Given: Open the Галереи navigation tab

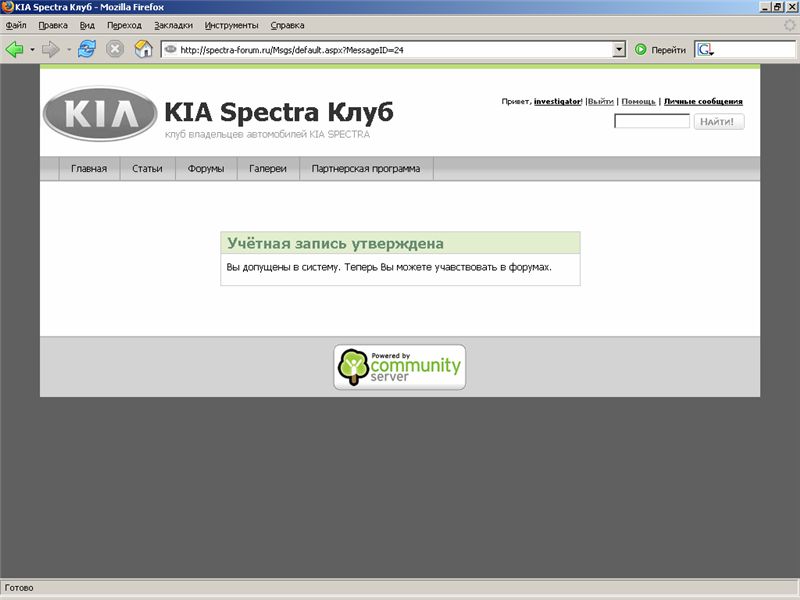Looking at the screenshot, I should pos(268,169).
